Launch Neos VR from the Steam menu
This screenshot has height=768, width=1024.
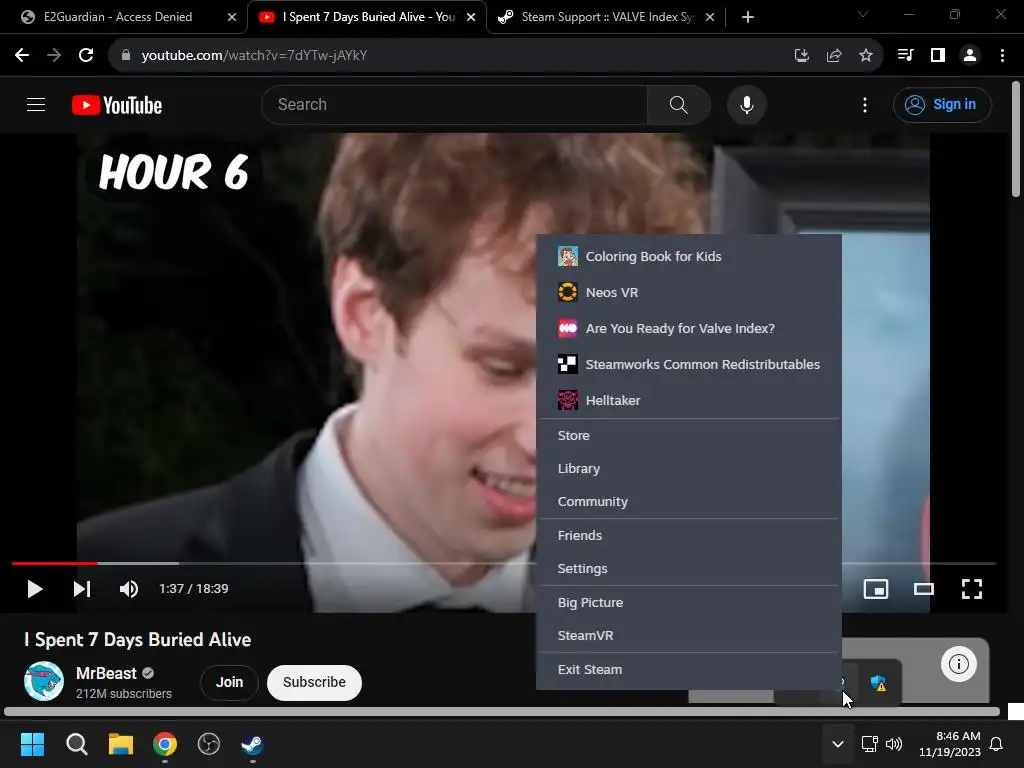pos(688,292)
